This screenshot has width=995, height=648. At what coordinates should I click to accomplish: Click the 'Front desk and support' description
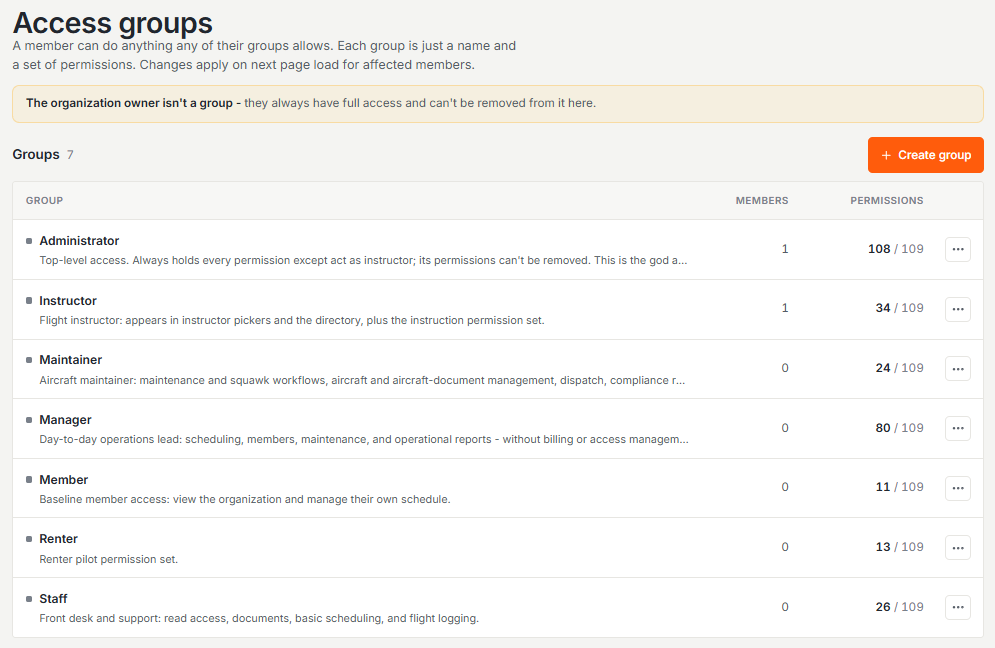[x=259, y=618]
